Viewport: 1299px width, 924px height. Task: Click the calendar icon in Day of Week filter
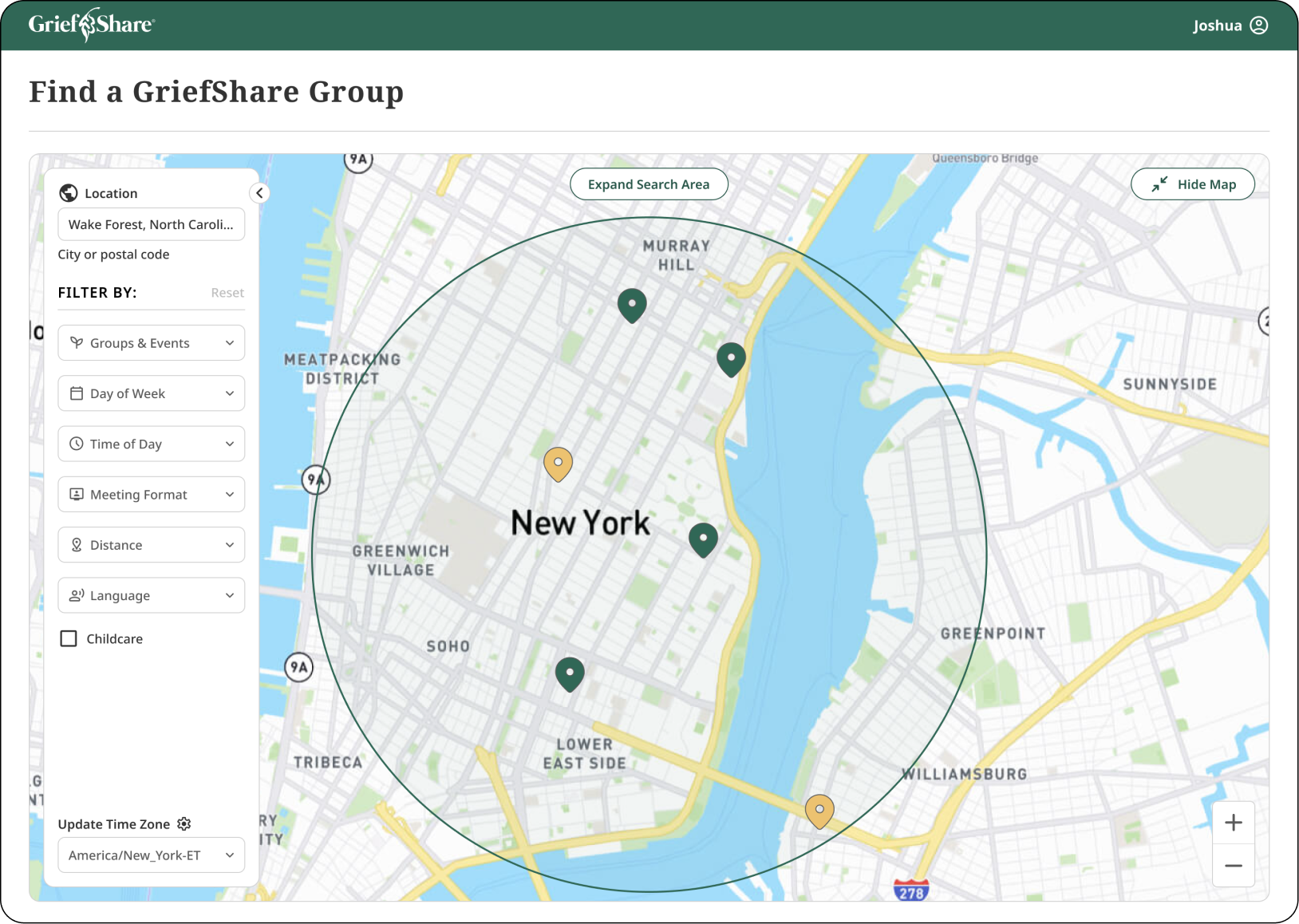pyautogui.click(x=77, y=393)
